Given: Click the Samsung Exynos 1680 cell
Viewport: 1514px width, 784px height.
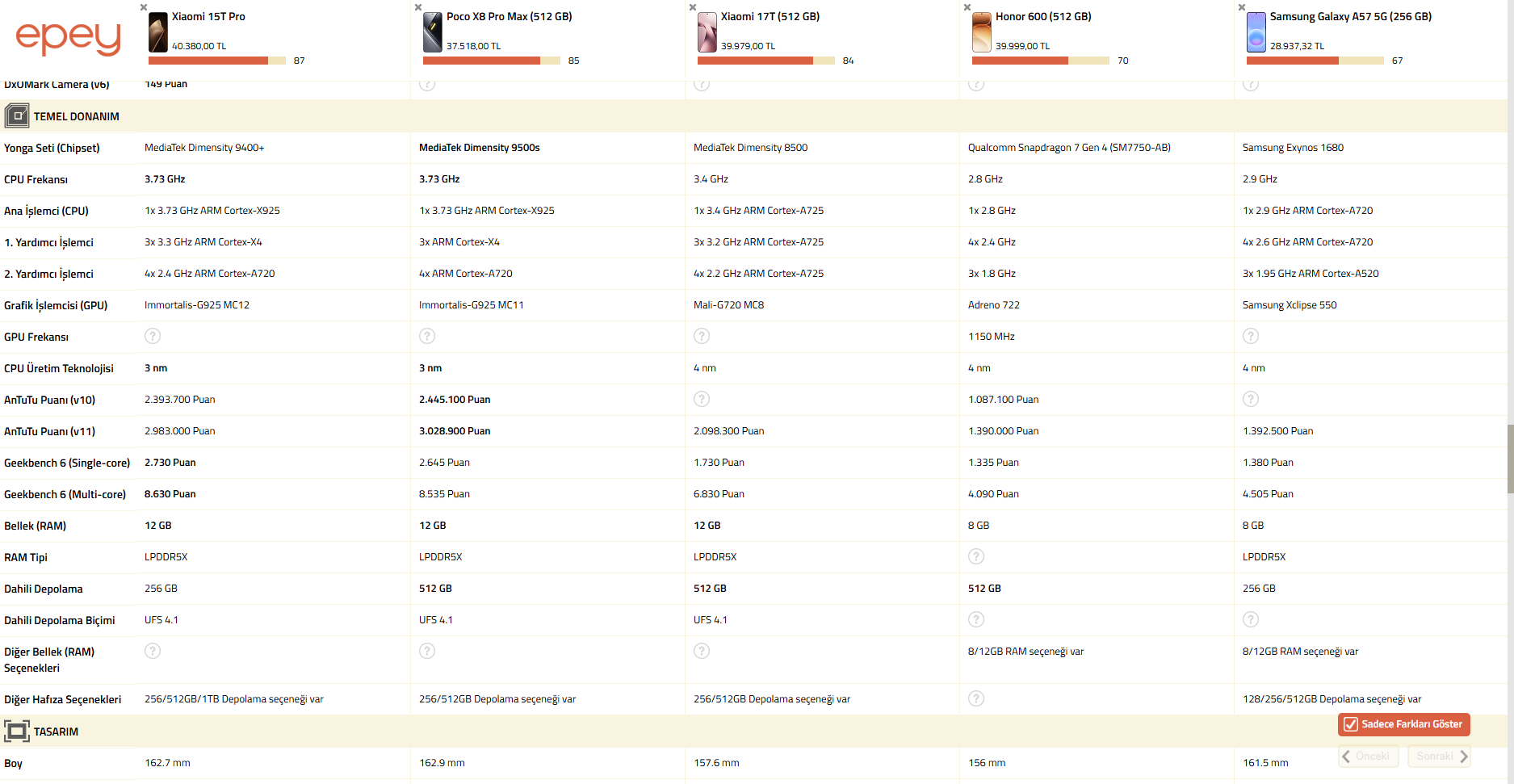Looking at the screenshot, I should point(1294,147).
